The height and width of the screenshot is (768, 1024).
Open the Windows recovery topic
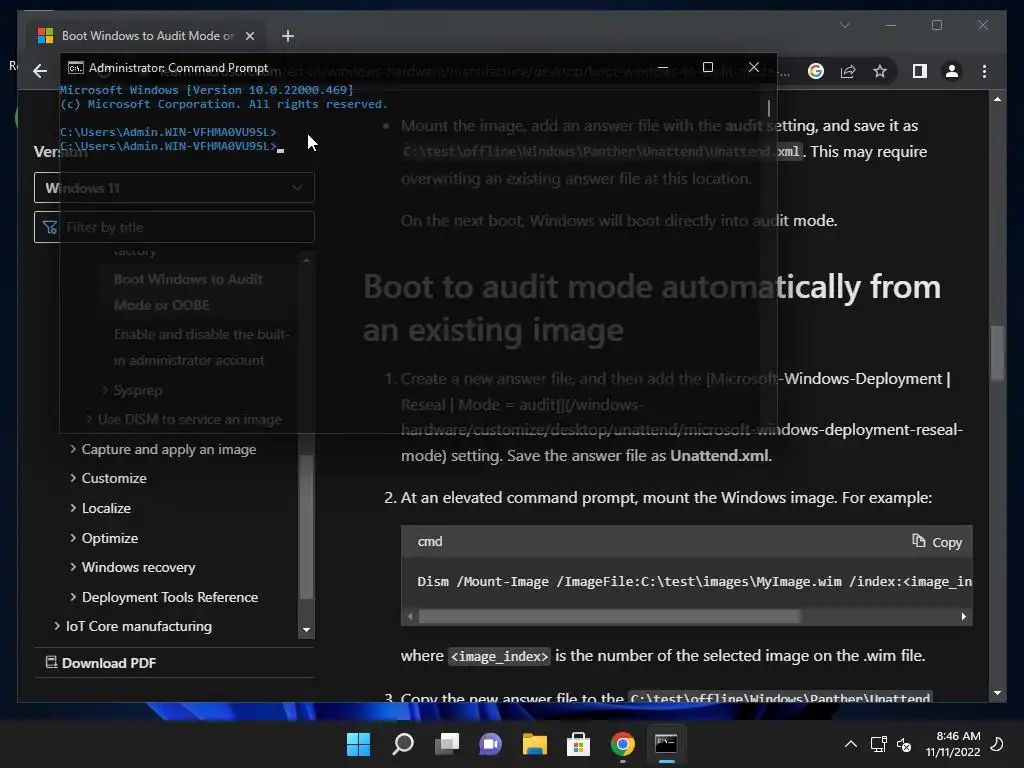pos(138,568)
